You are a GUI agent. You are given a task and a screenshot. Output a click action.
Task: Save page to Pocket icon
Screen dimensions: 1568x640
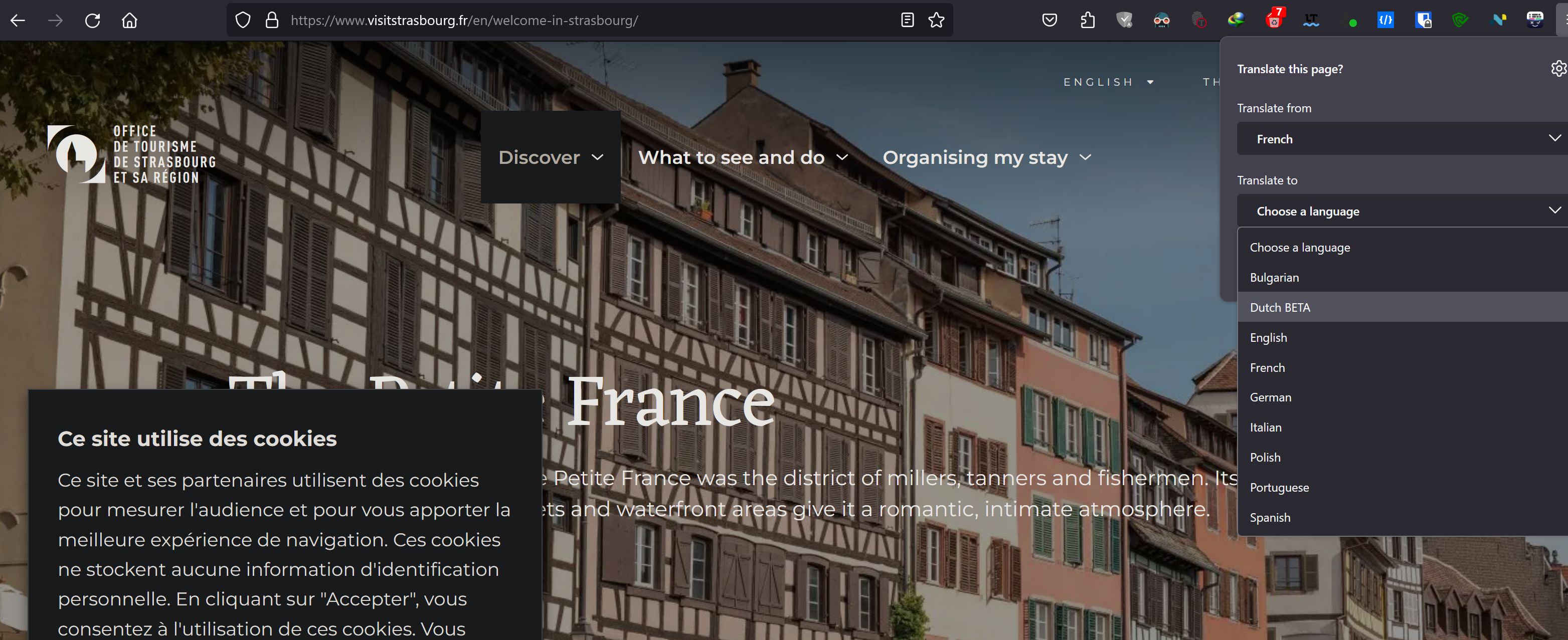click(1050, 21)
